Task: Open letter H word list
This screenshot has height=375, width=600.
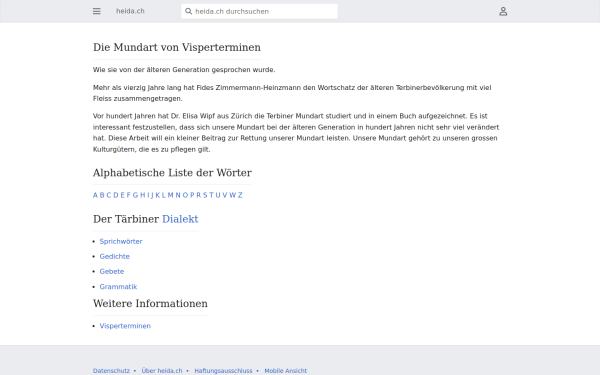Action: click(x=143, y=195)
